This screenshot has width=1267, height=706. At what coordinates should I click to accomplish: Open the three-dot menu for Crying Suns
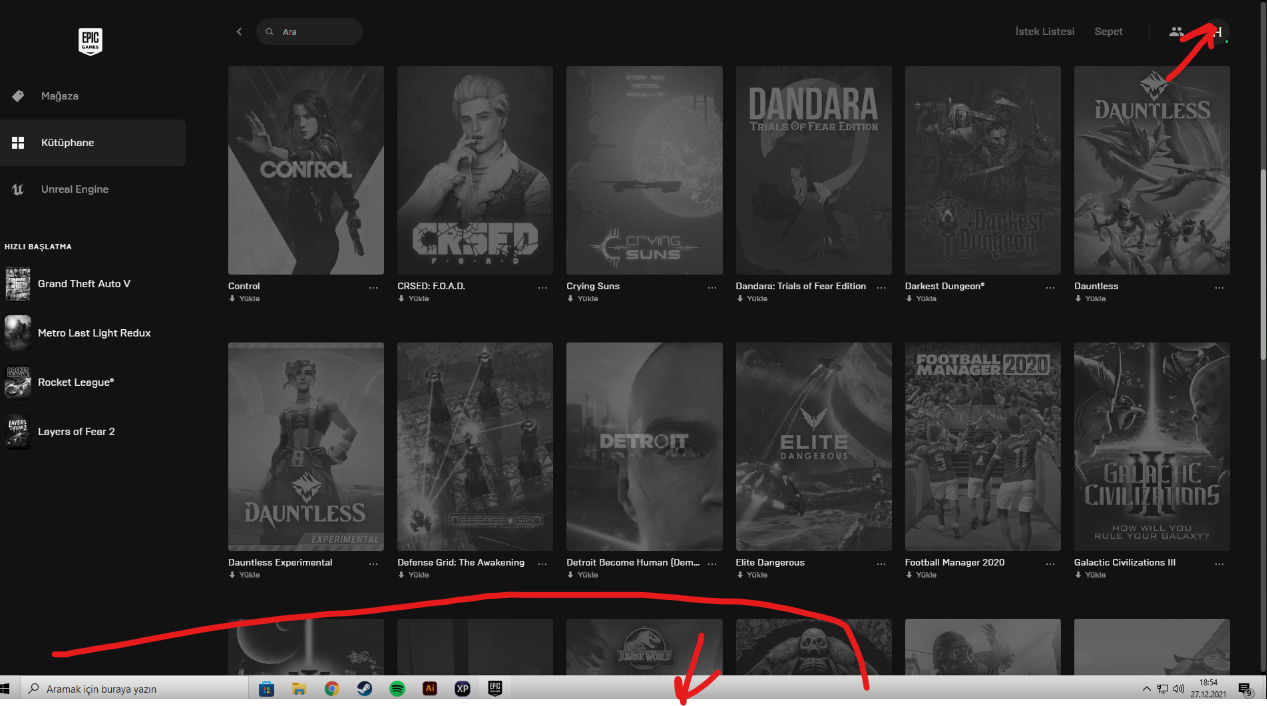pos(712,287)
